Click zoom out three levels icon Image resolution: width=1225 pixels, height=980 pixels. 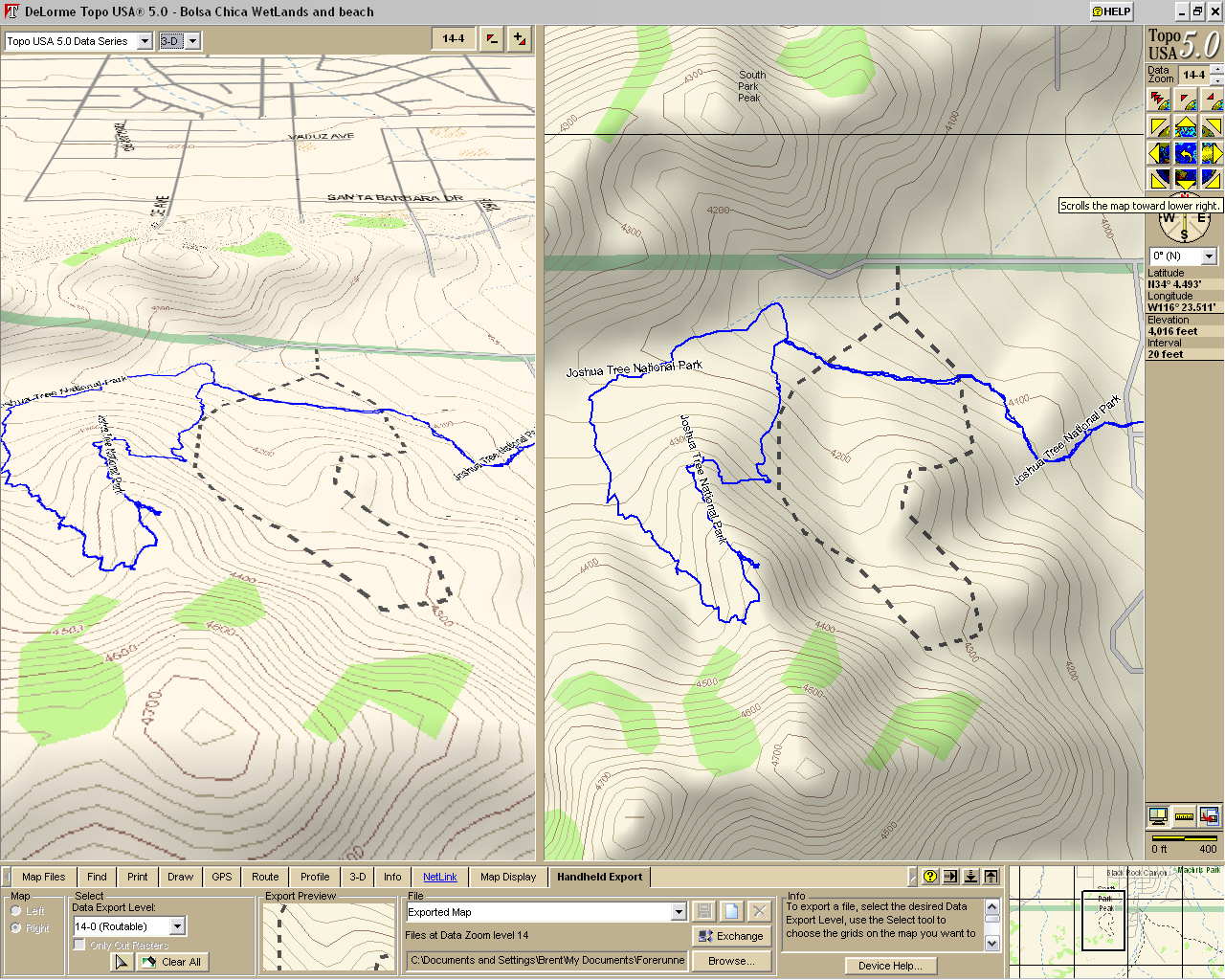pyautogui.click(x=1159, y=100)
